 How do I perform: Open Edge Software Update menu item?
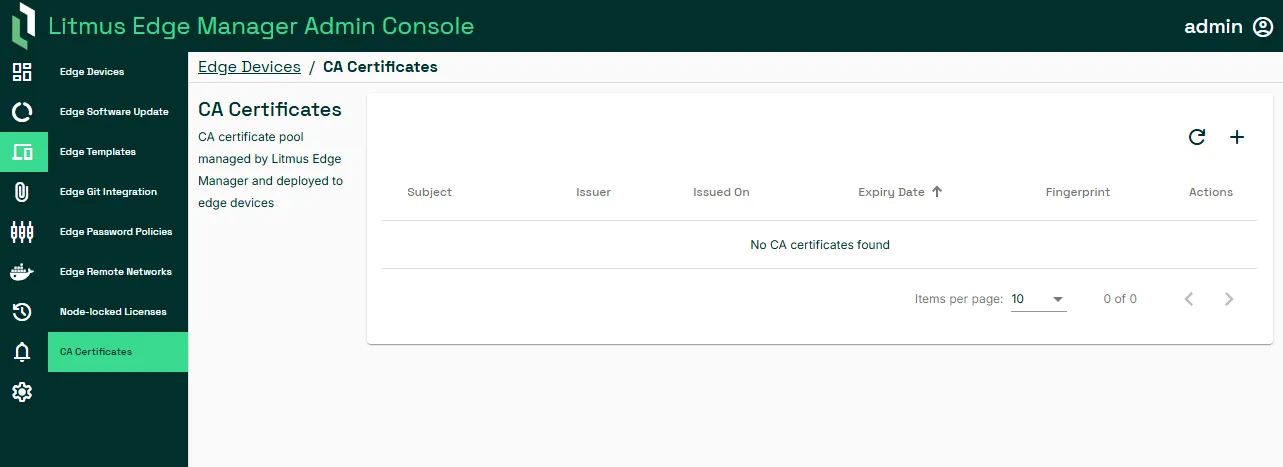coord(118,112)
